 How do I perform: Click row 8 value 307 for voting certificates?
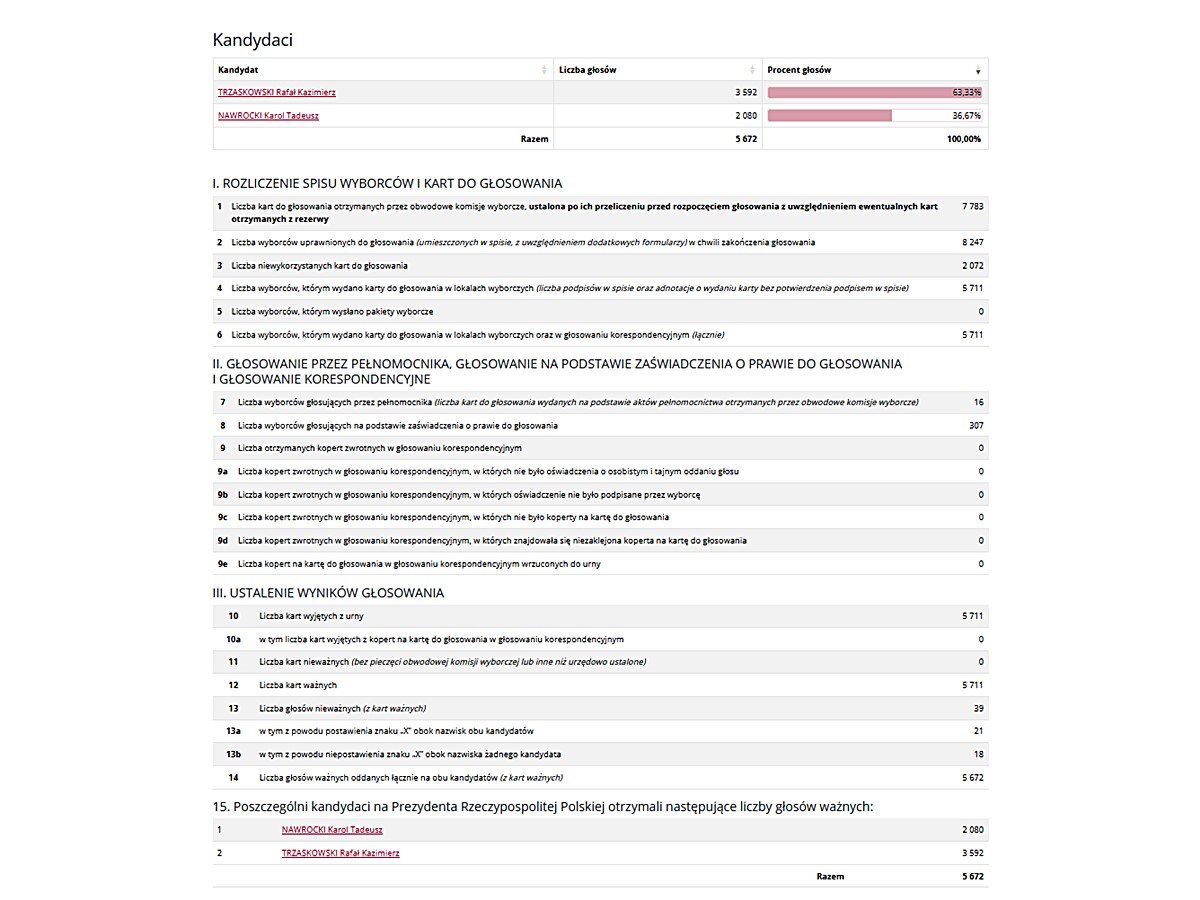[976, 426]
